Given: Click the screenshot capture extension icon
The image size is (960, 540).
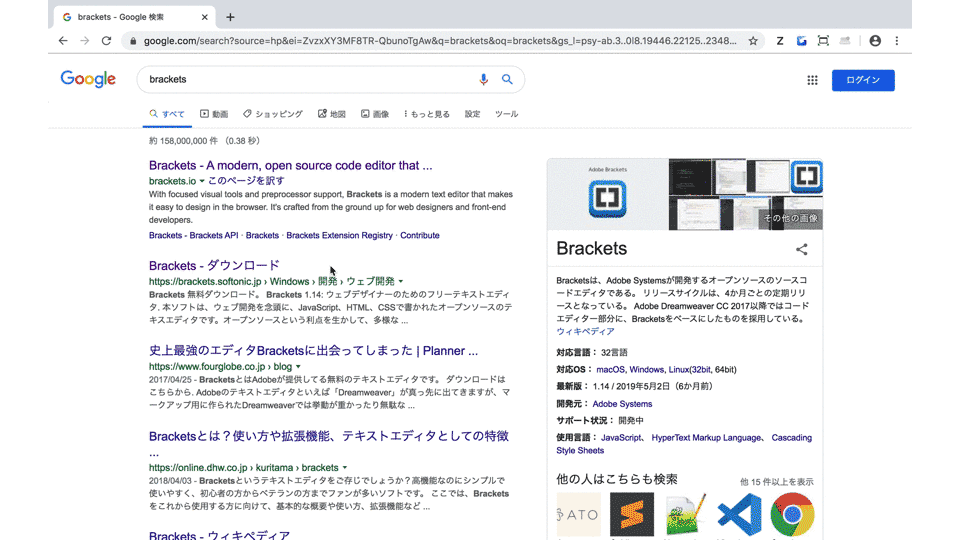Looking at the screenshot, I should point(823,41).
